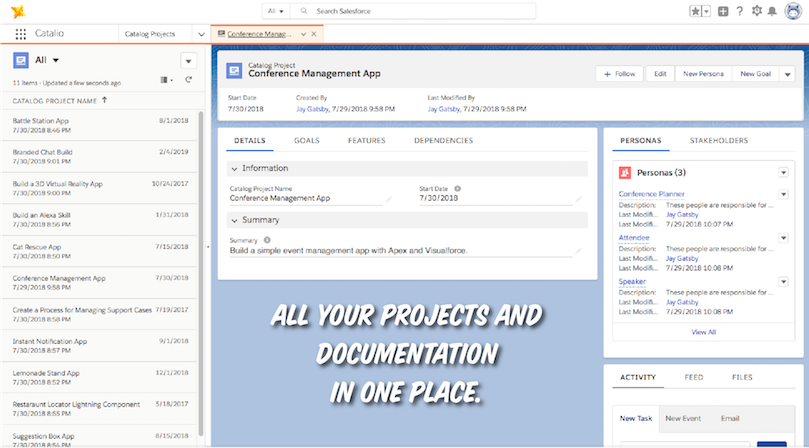Click the Edit button
Screen dimensions: 809x448
[x=660, y=74]
